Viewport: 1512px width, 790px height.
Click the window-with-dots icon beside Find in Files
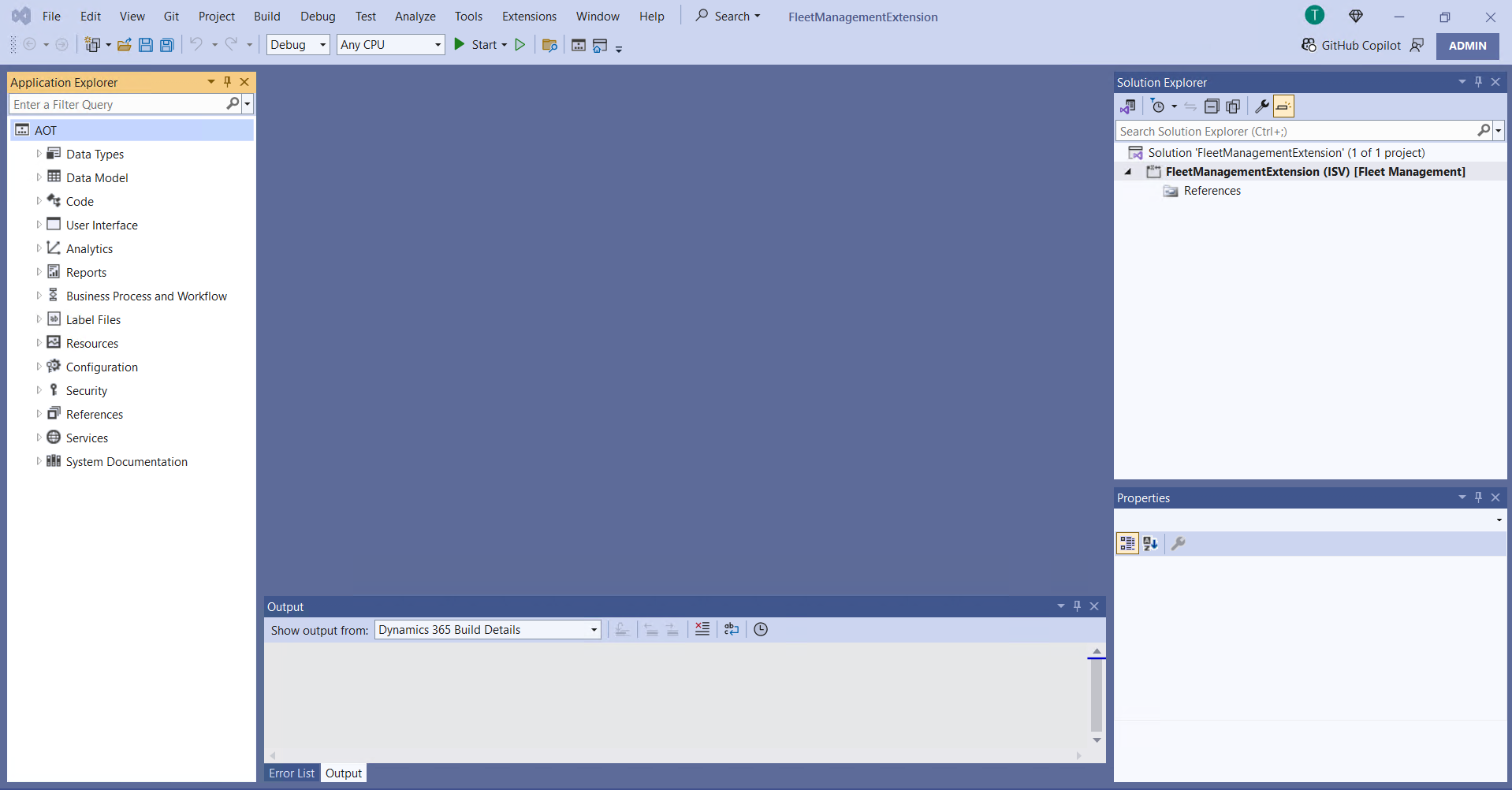coord(579,45)
